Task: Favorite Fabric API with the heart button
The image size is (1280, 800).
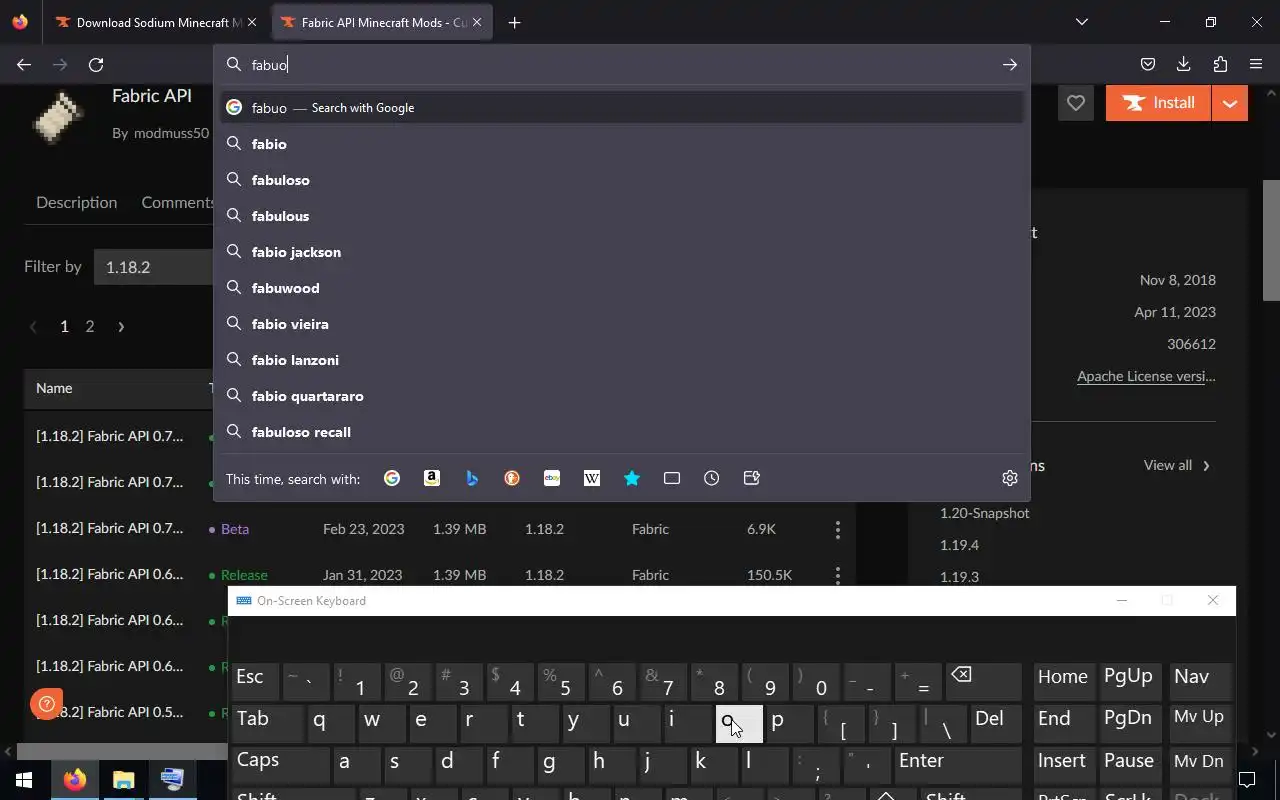Action: pos(1076,103)
